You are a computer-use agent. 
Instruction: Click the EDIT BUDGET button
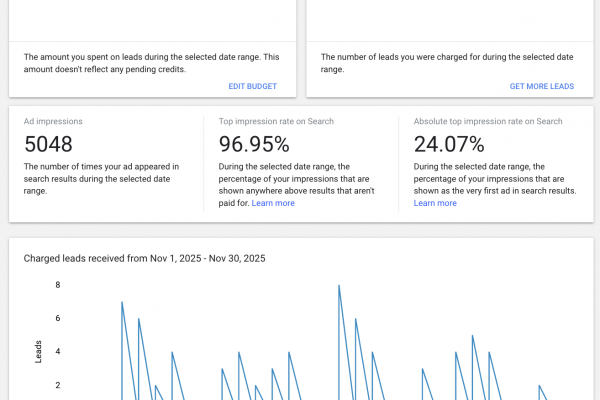252,87
